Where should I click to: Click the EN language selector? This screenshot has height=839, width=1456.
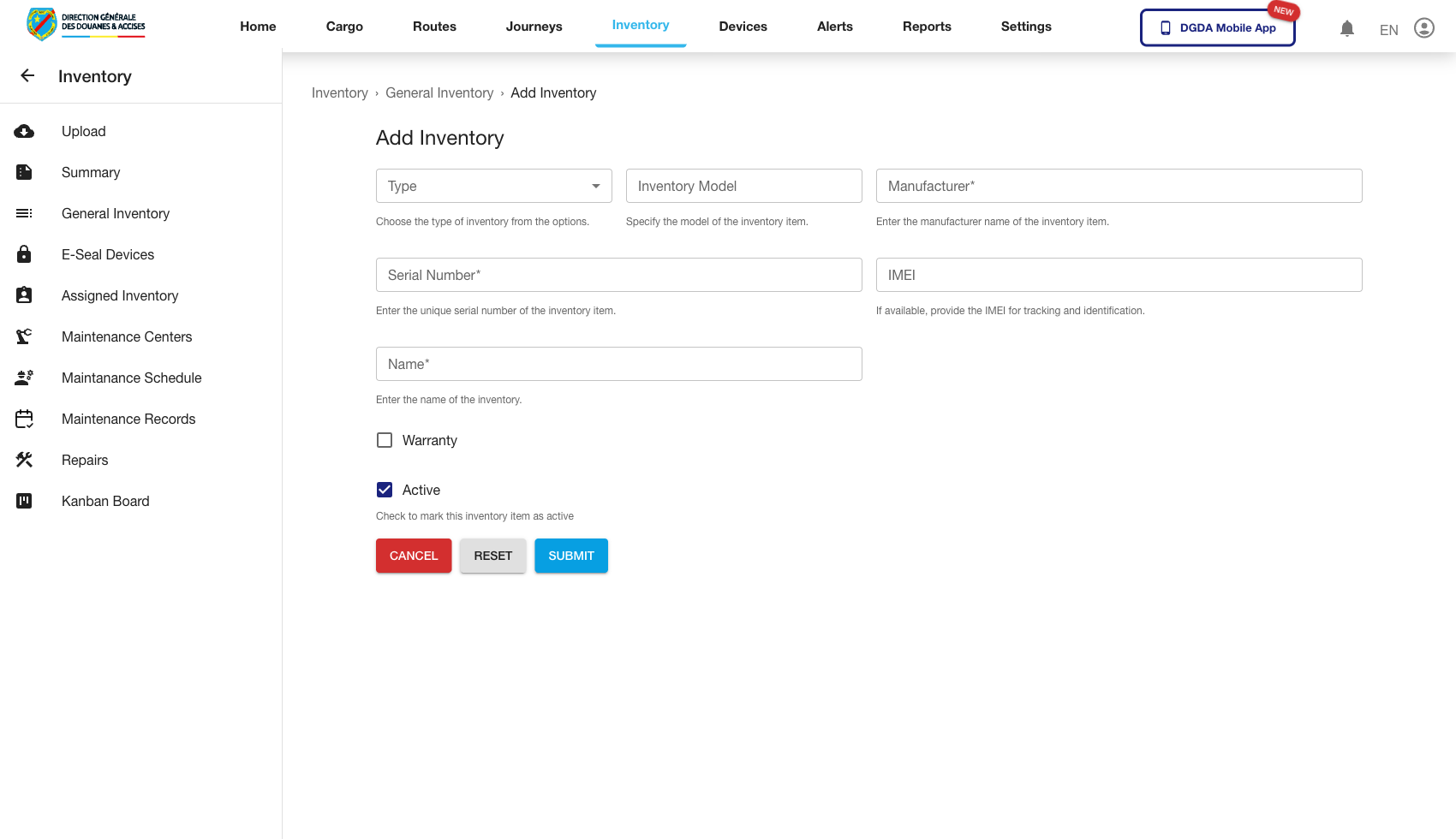click(x=1388, y=29)
